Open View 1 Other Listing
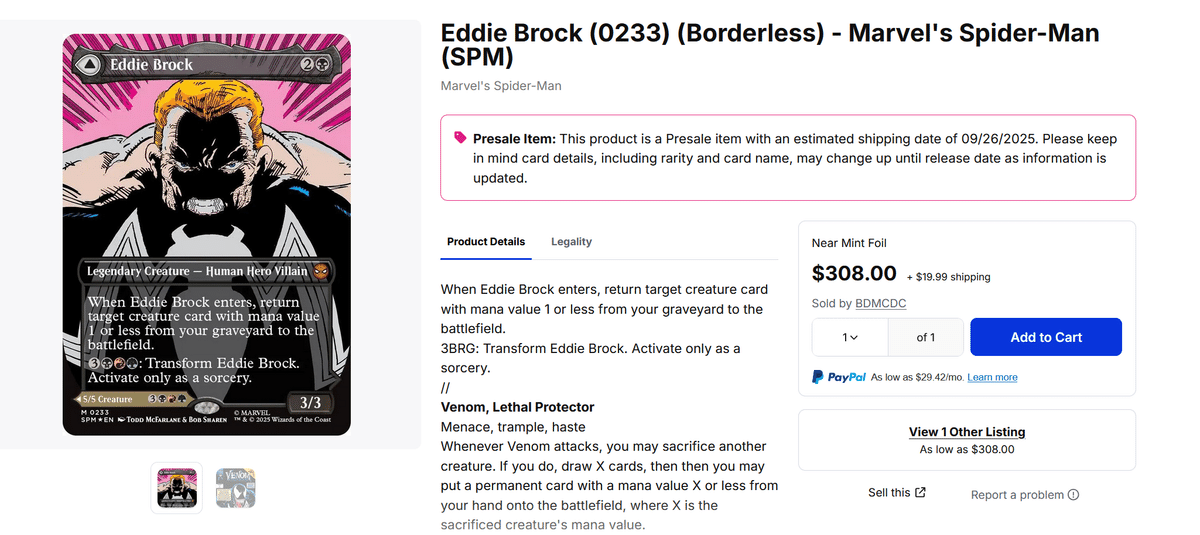Viewport: 1200px width, 535px height. [966, 432]
